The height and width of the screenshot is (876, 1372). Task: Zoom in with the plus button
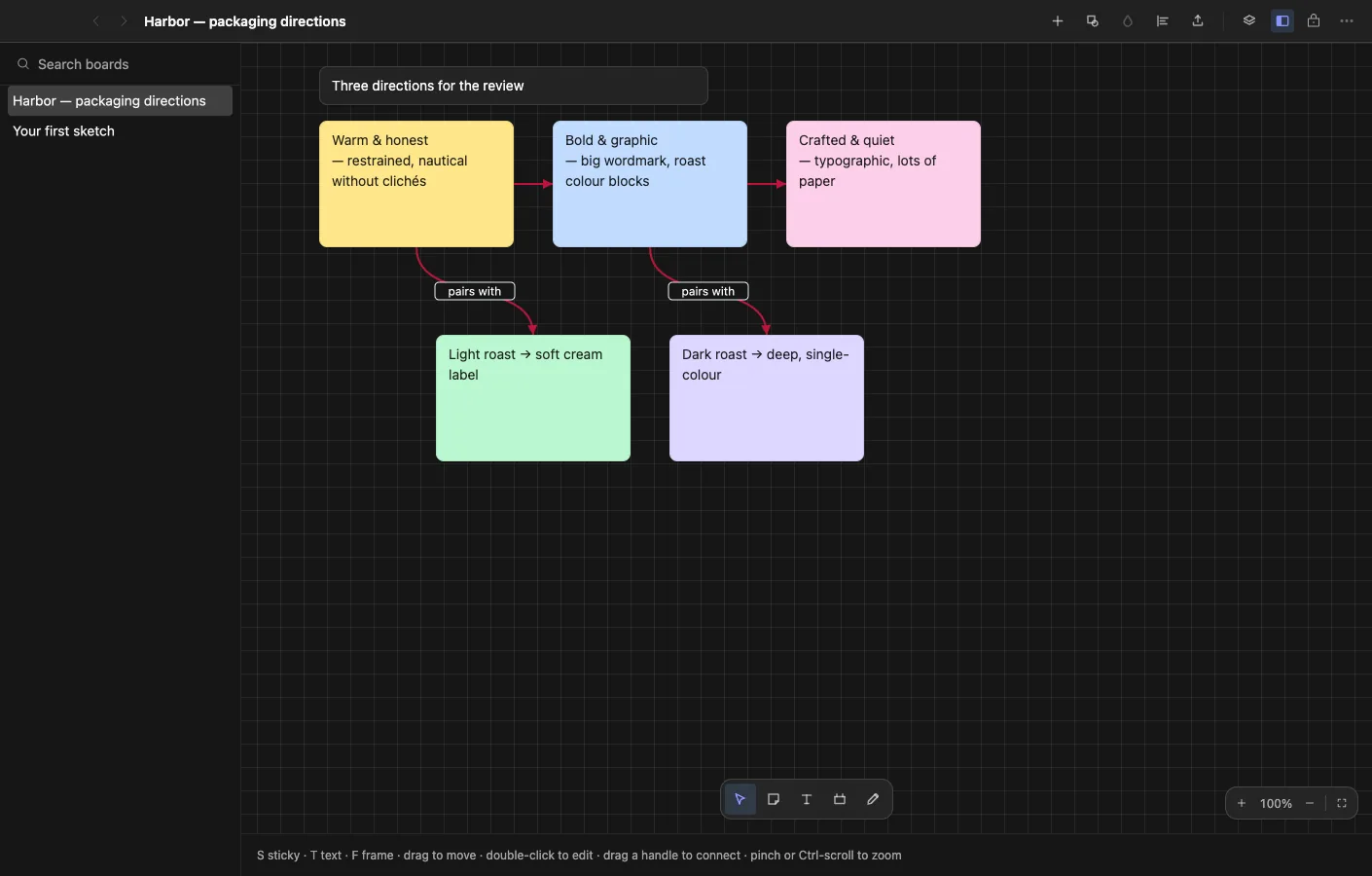click(x=1242, y=803)
